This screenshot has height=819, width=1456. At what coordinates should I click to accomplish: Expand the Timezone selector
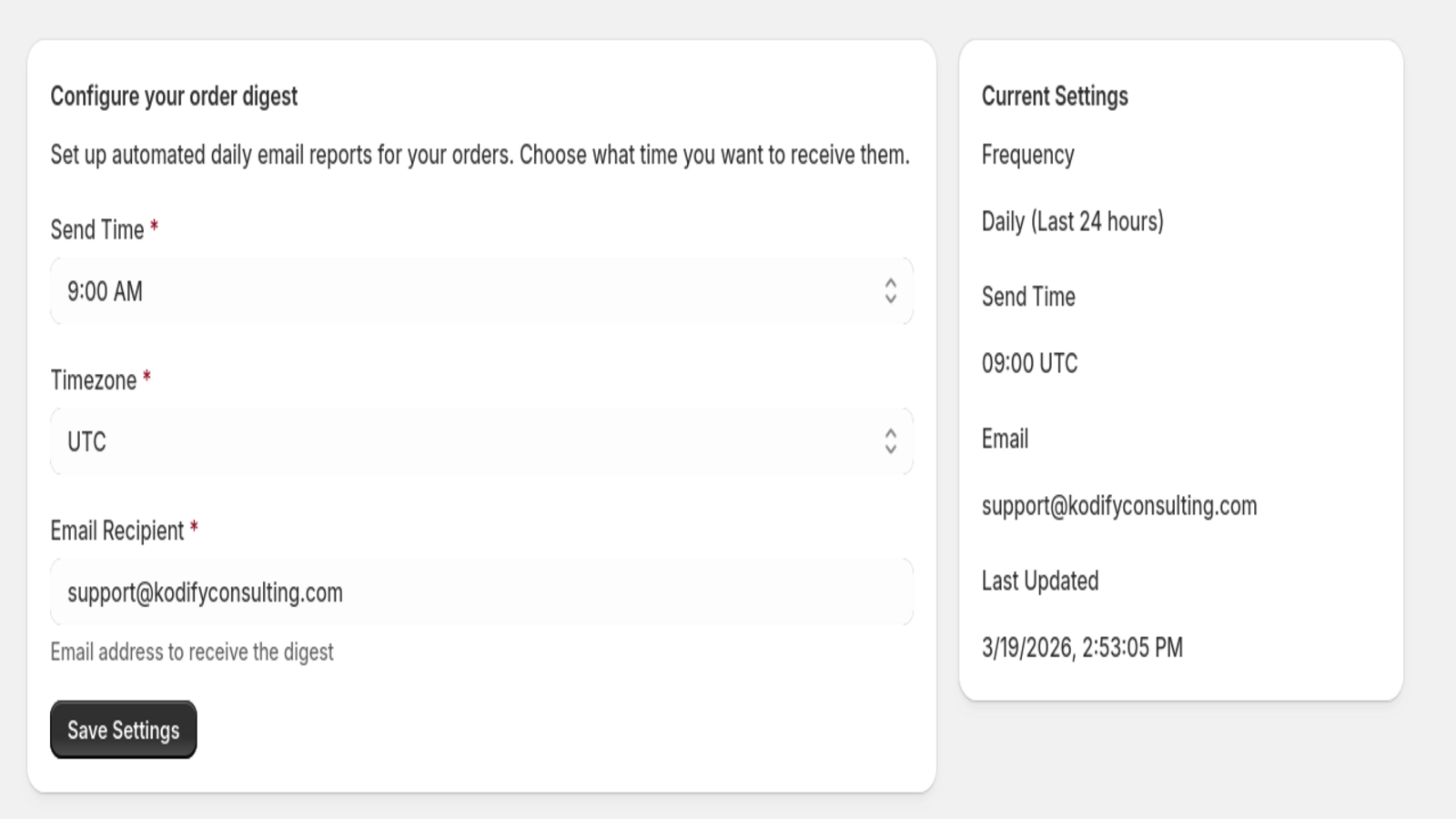pos(480,441)
